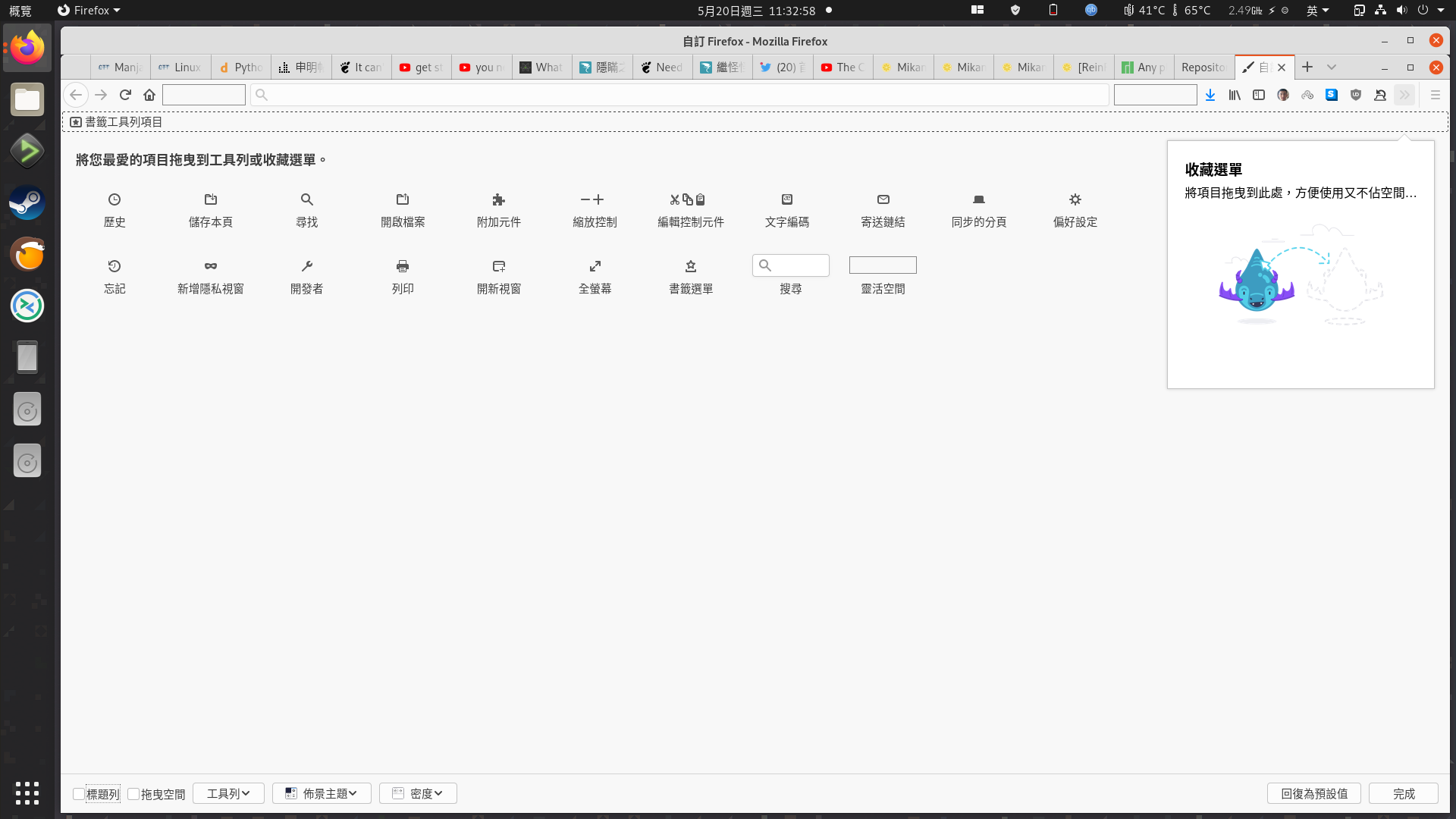Open the Density (密度) dropdown

point(418,793)
